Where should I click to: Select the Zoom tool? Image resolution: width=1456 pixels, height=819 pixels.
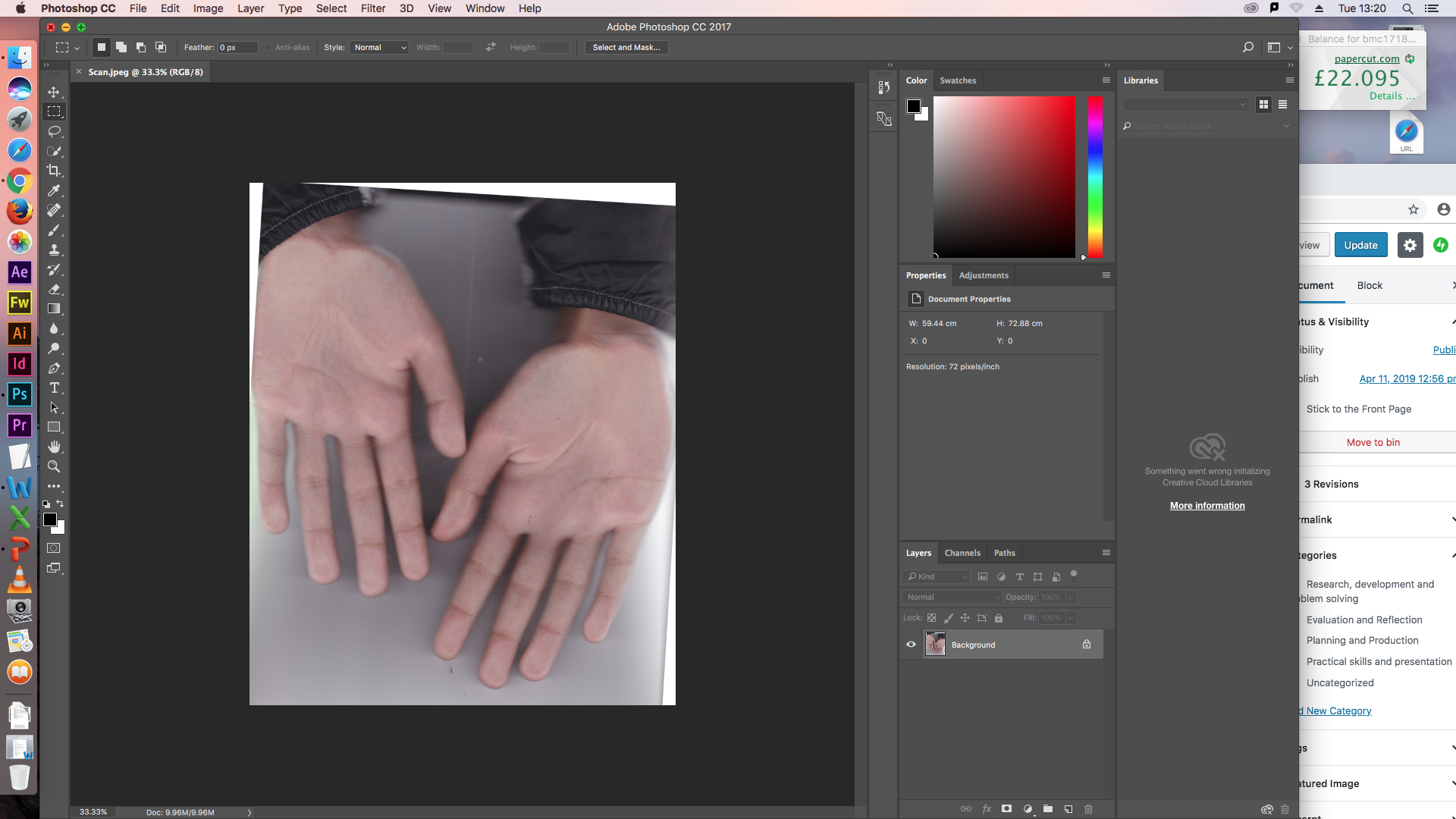pyautogui.click(x=54, y=466)
